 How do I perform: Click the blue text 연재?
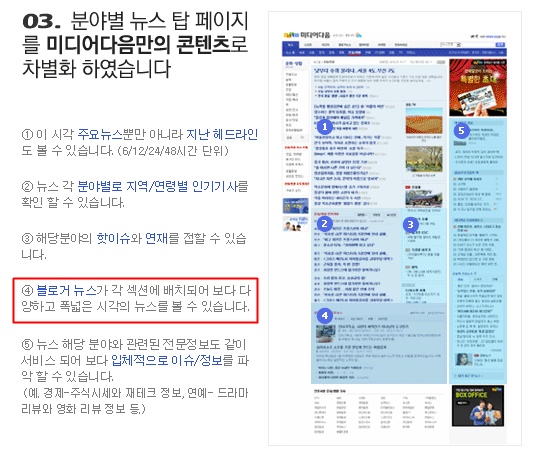(x=157, y=238)
